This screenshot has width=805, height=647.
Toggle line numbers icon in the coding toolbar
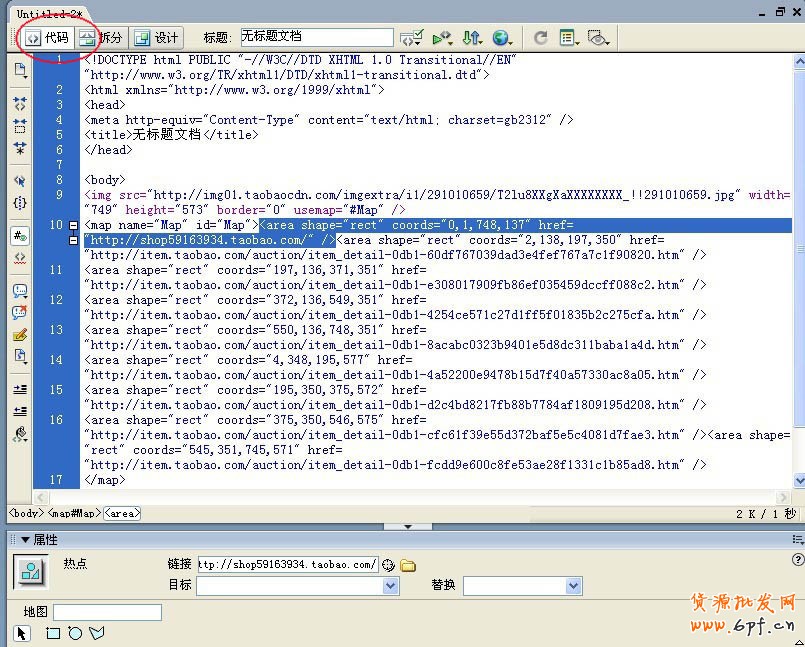tap(20, 236)
